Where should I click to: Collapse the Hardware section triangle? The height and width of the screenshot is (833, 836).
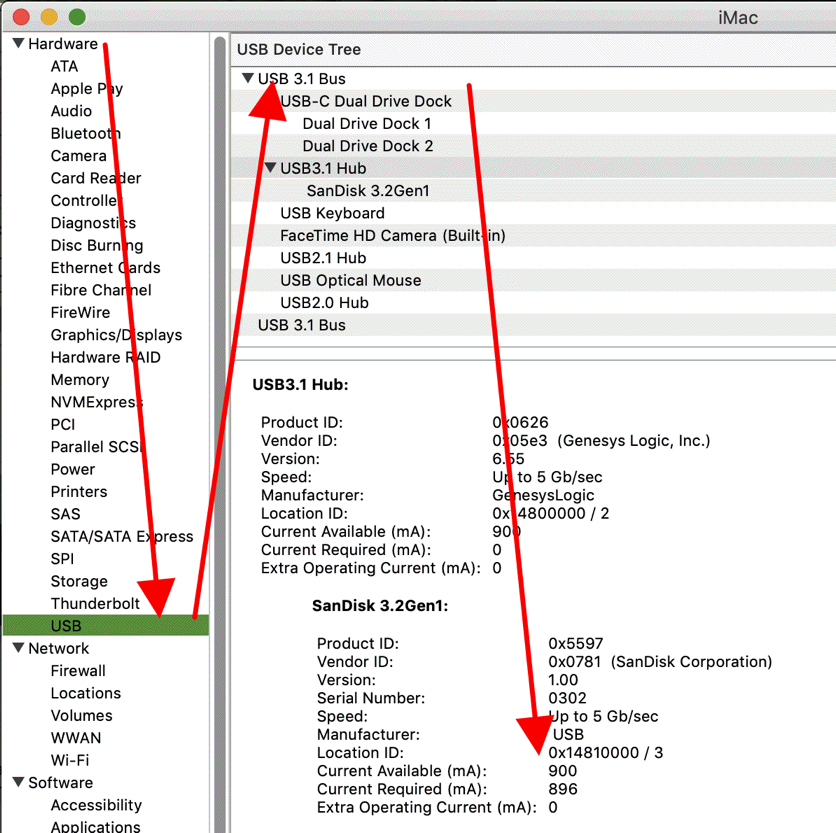18,43
